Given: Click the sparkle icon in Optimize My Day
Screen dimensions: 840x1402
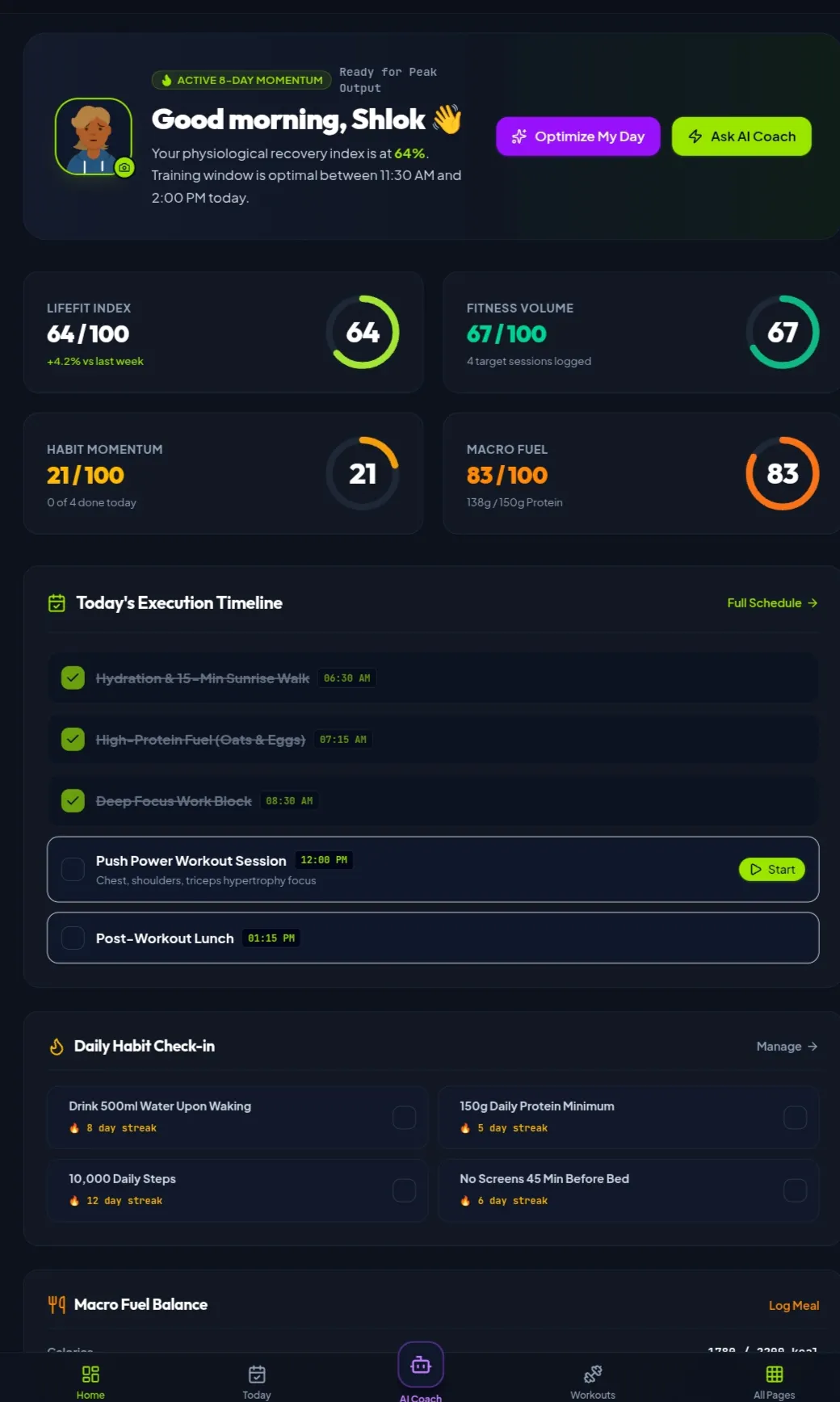Looking at the screenshot, I should pos(519,136).
